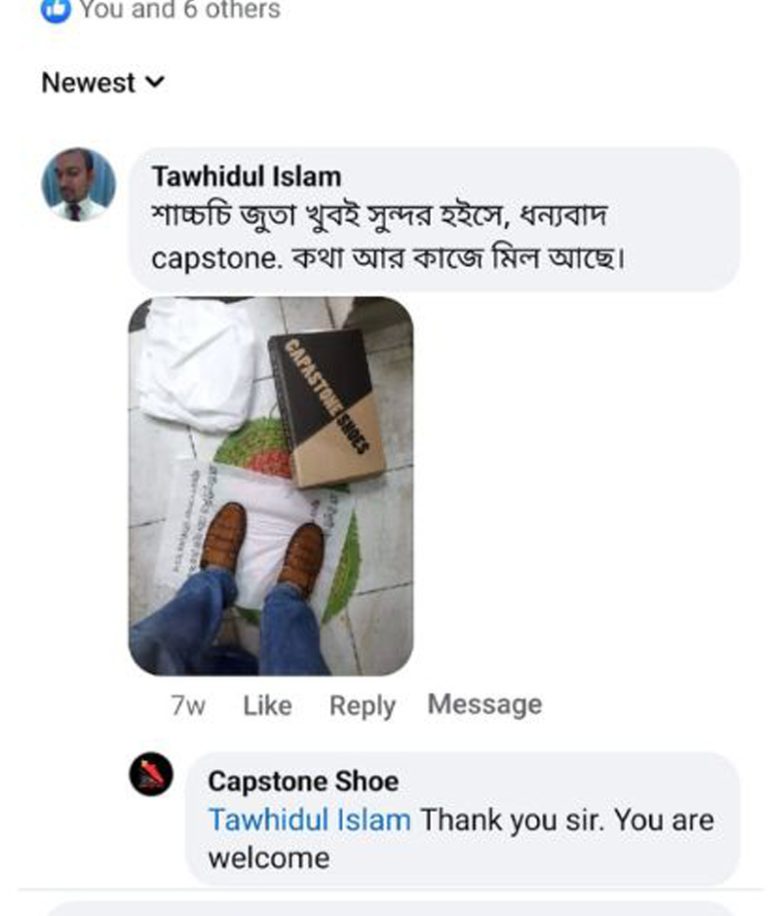Click the chevron arrow beside Newest
The width and height of the screenshot is (768, 916).
click(154, 82)
